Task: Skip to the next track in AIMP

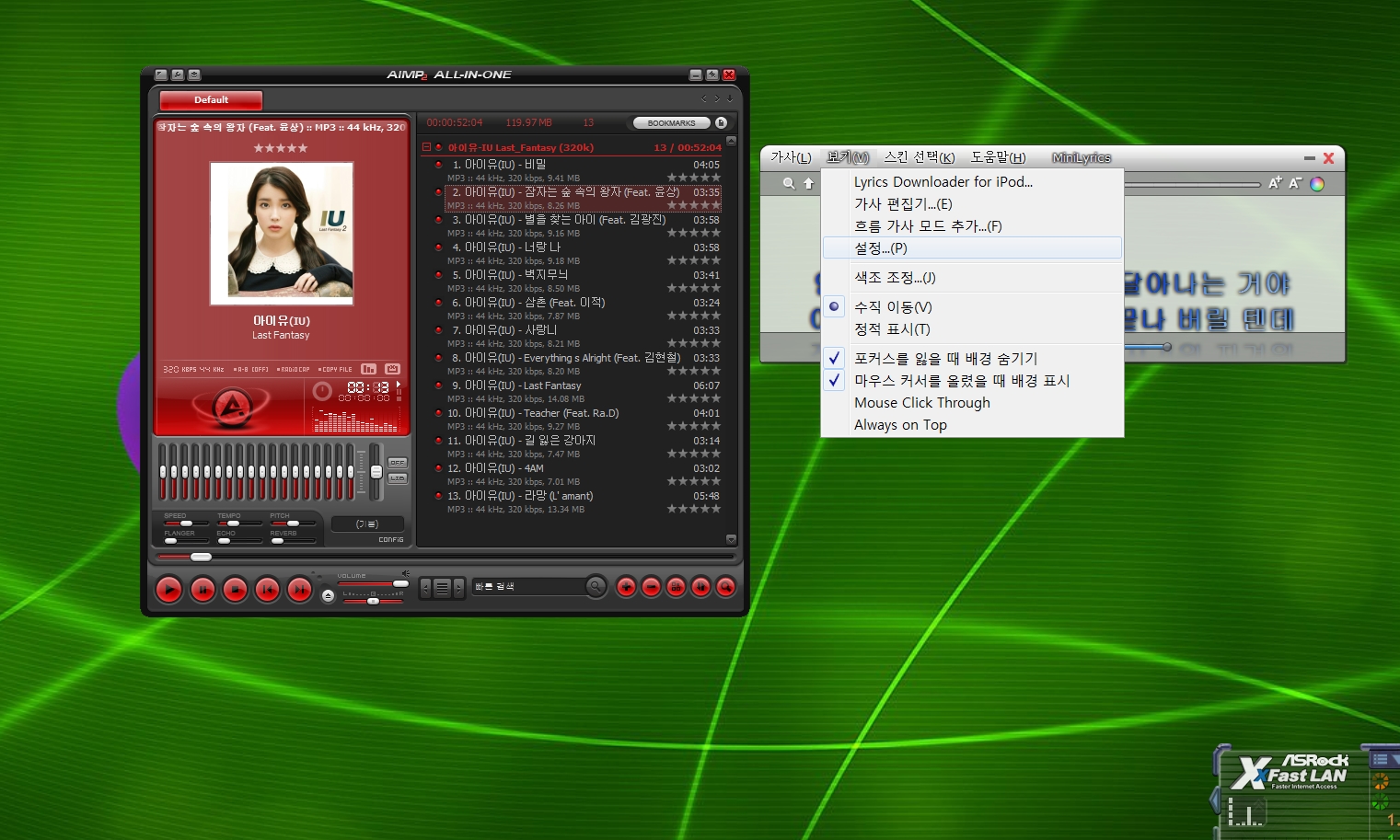Action: (300, 589)
